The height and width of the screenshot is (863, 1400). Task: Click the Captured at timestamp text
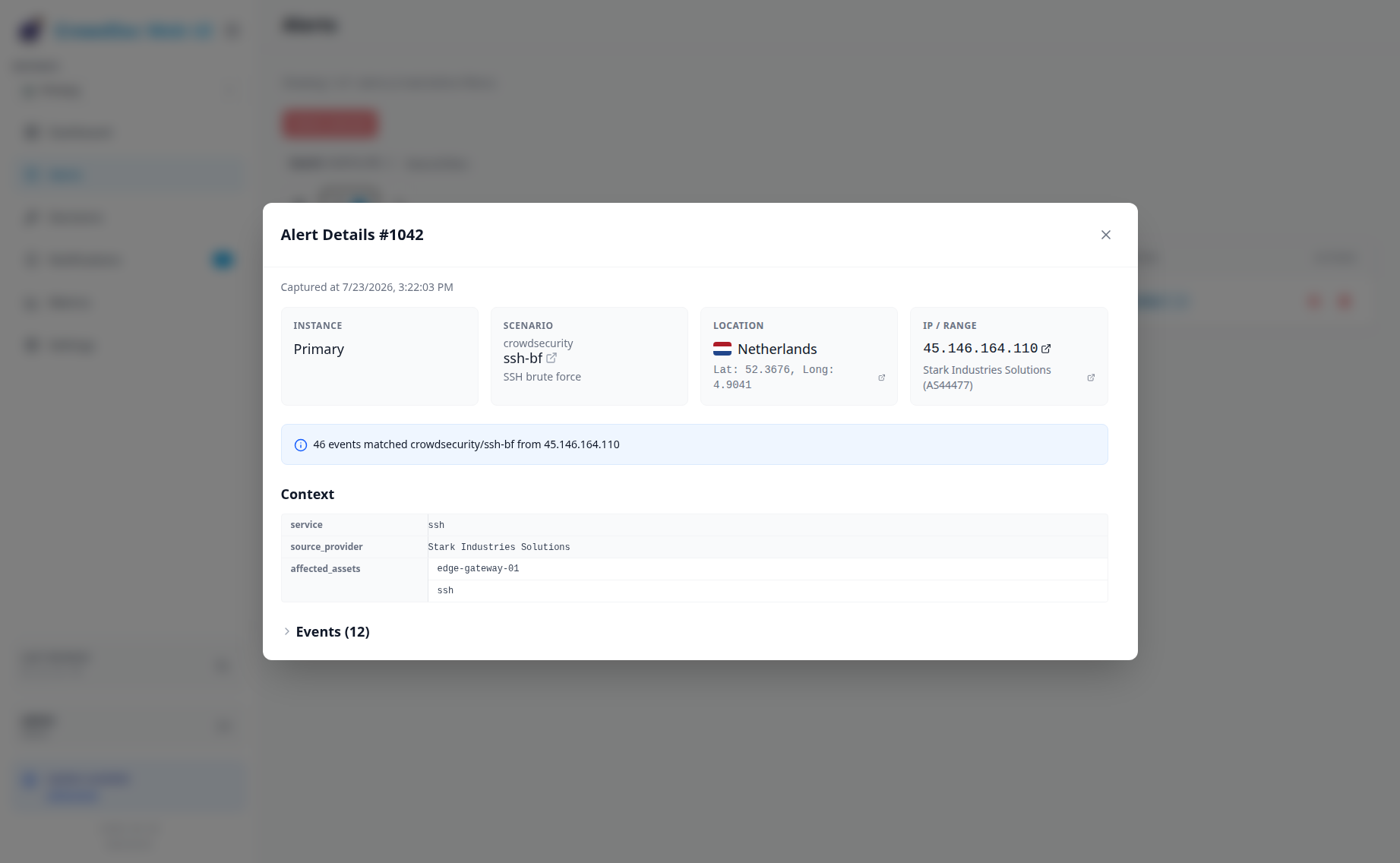point(367,287)
